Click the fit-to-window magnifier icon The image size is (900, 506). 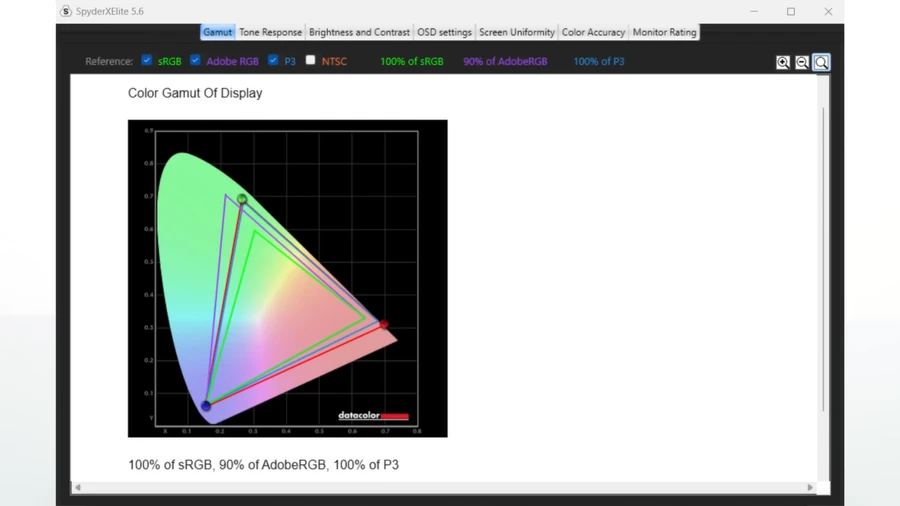(x=821, y=62)
